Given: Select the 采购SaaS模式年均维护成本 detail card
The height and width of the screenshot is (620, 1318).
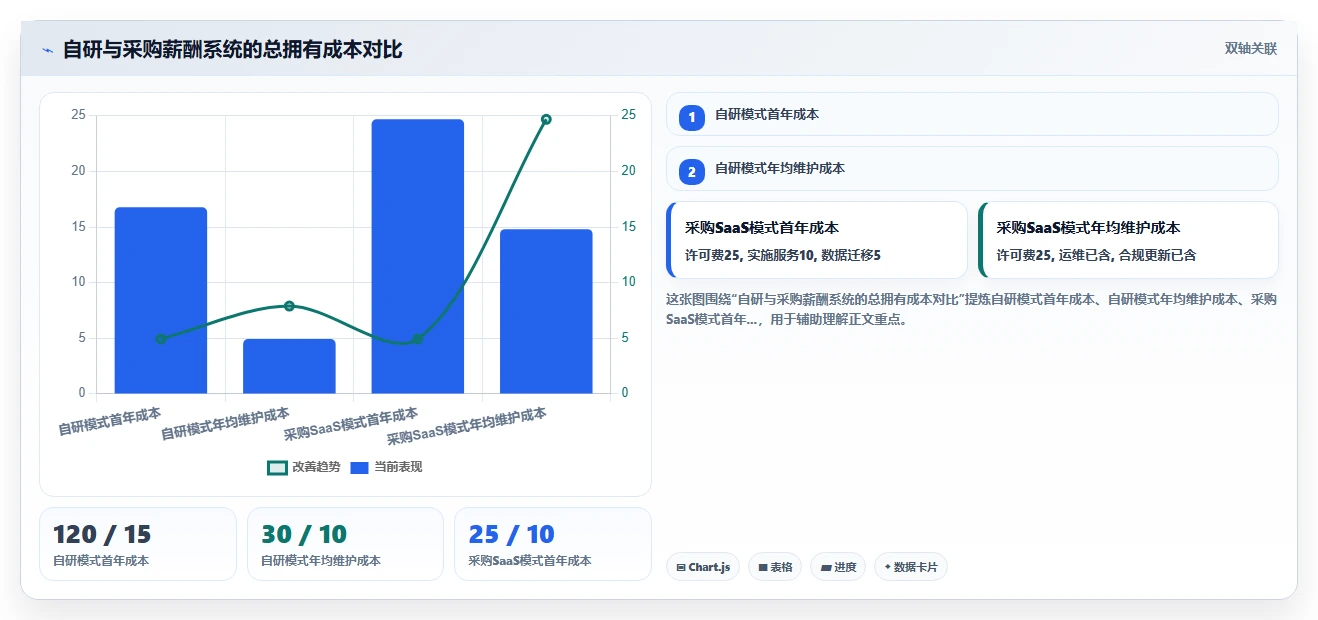Looking at the screenshot, I should [1128, 240].
